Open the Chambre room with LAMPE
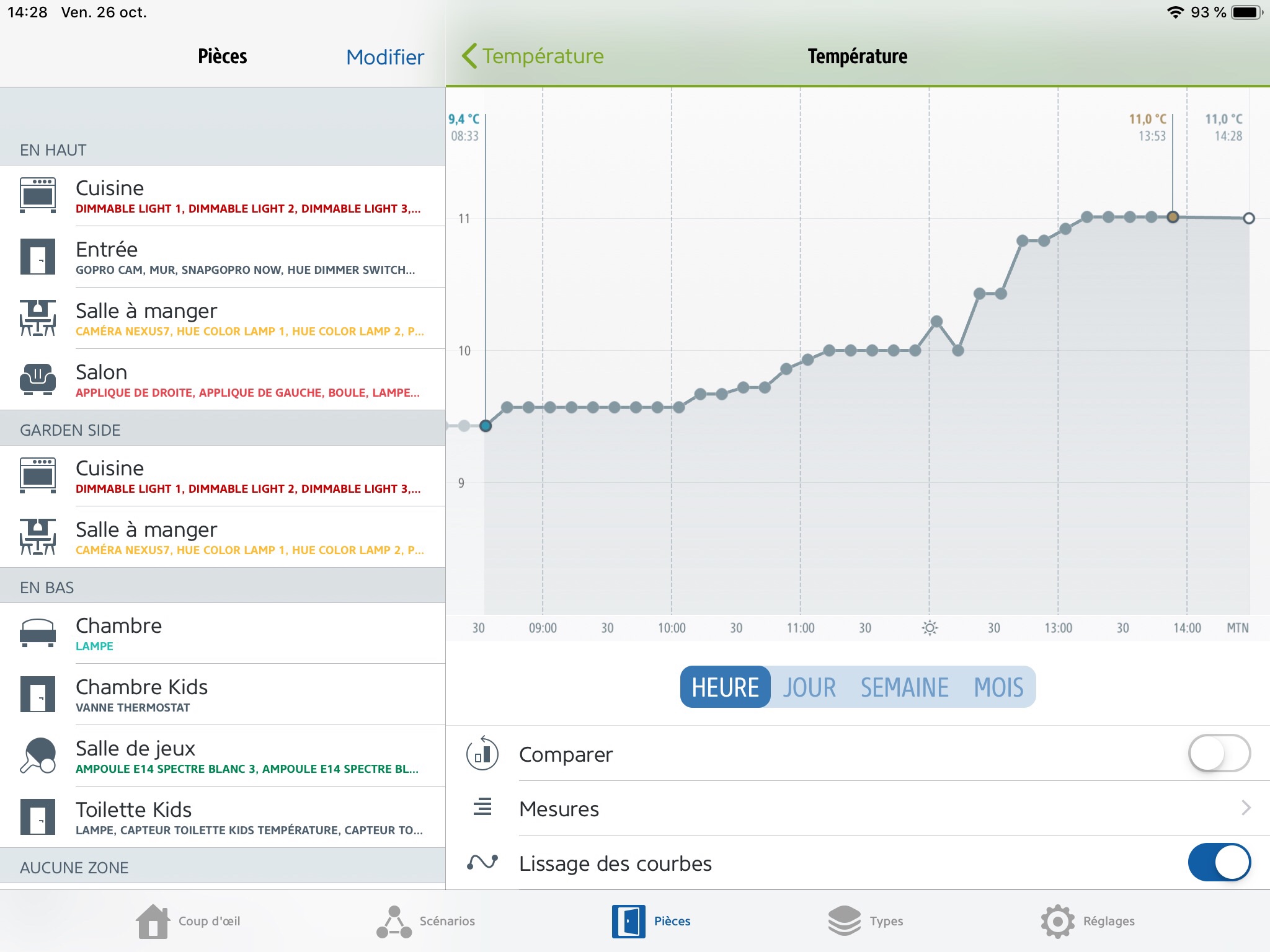1270x952 pixels. (x=223, y=633)
